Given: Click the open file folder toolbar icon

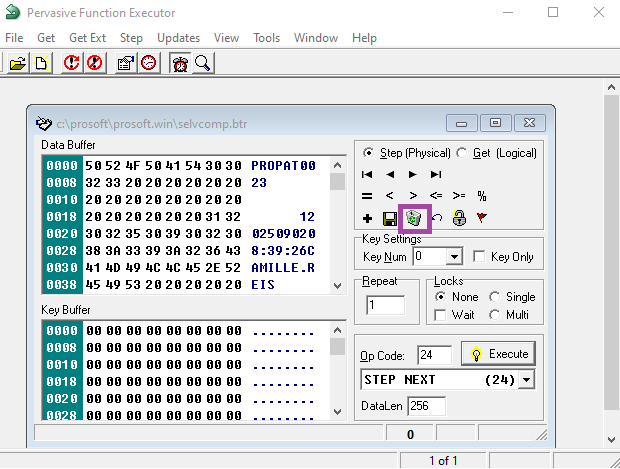Looking at the screenshot, I should pyautogui.click(x=18, y=64).
